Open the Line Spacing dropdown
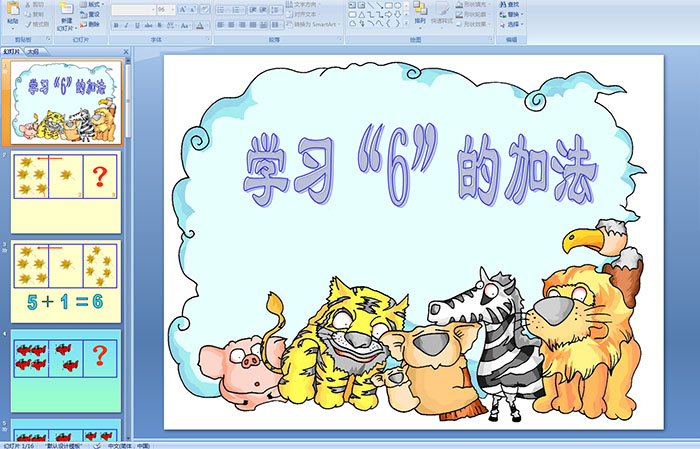This screenshot has width=700, height=449. click(x=276, y=10)
